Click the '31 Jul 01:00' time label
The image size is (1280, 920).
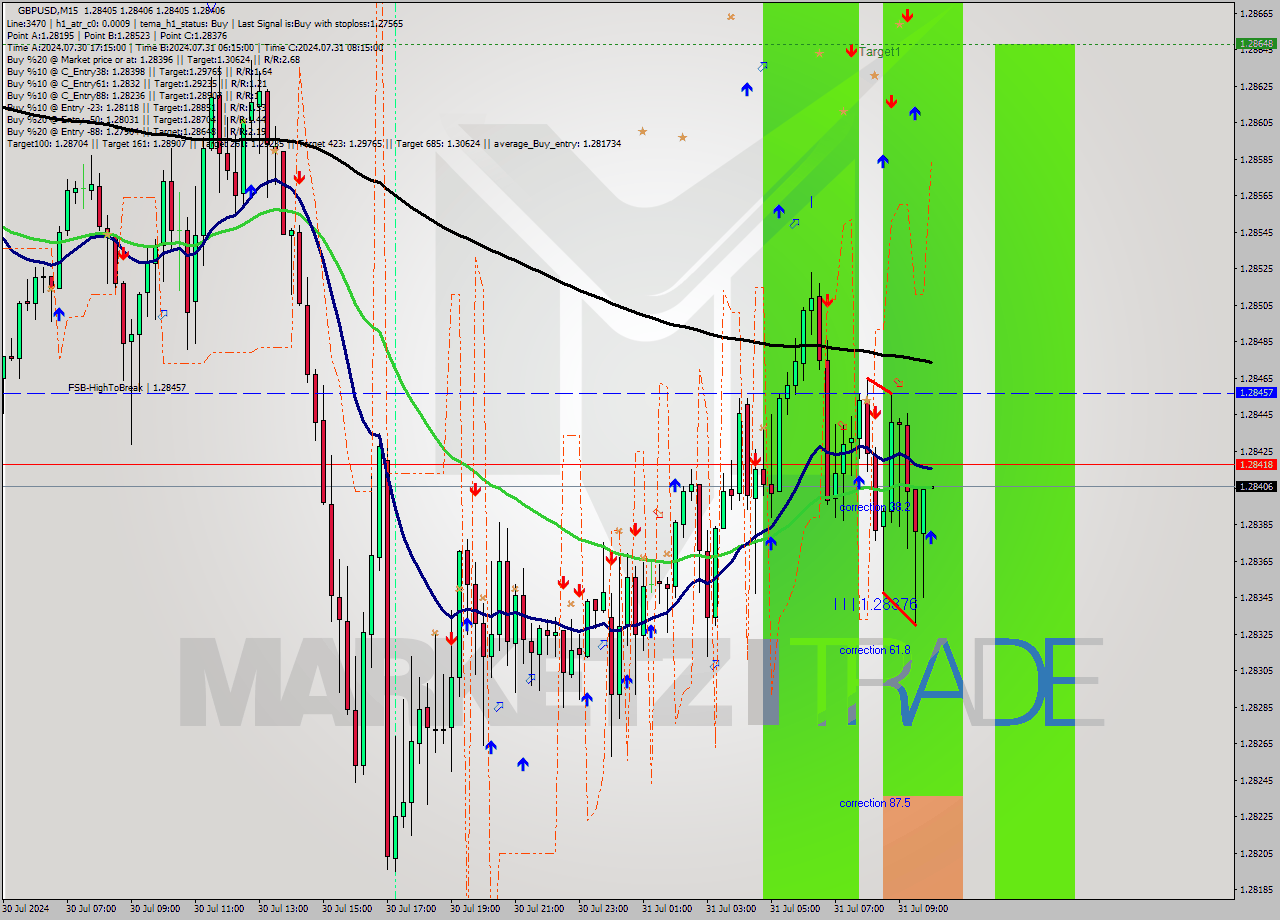(667, 909)
